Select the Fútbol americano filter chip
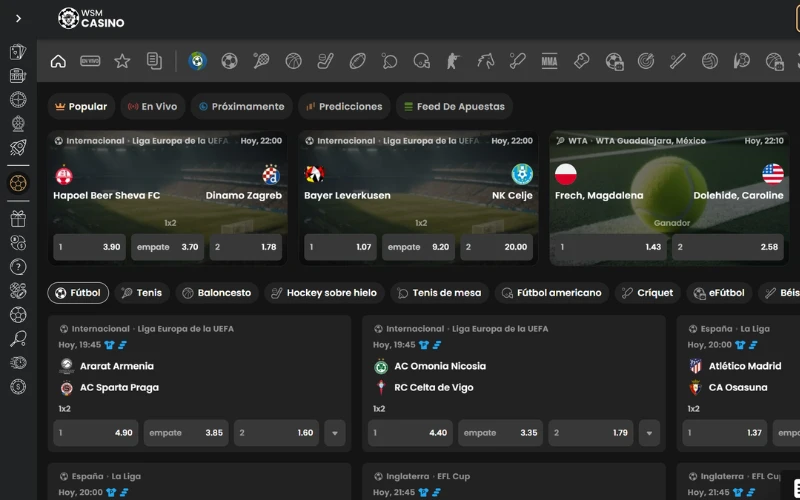 point(552,293)
